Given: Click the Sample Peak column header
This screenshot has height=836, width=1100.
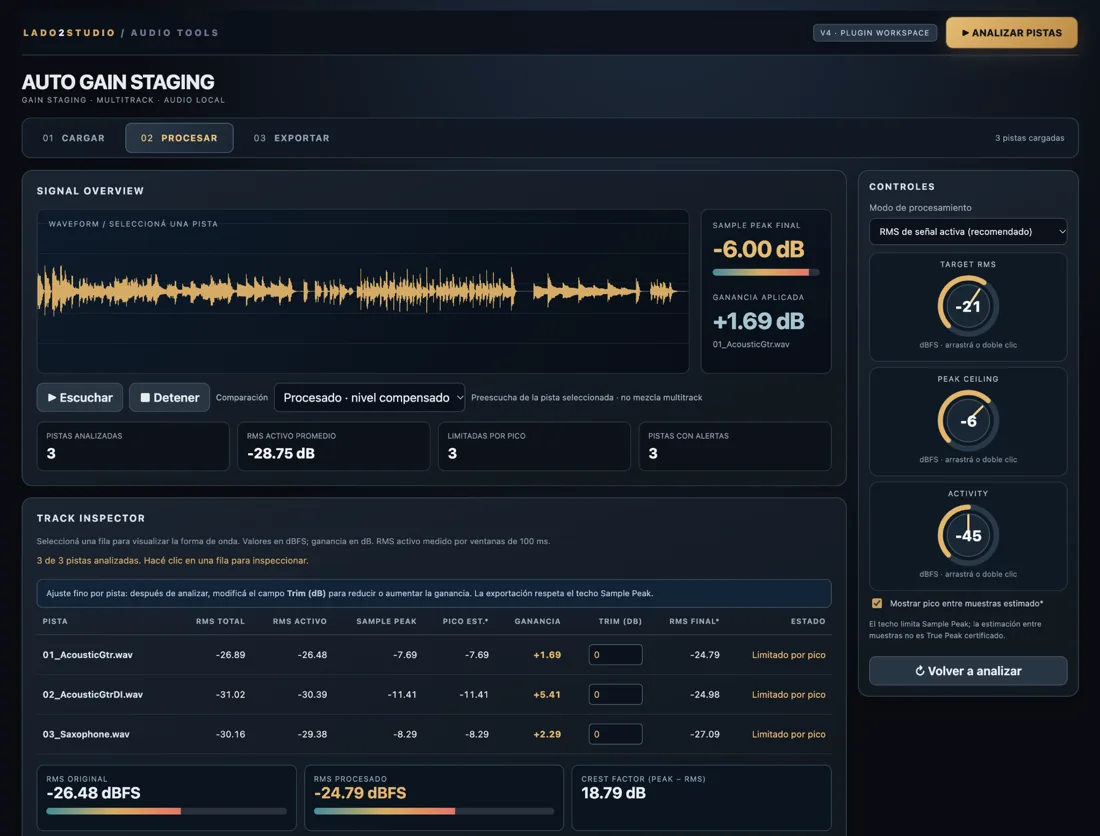Looking at the screenshot, I should pos(387,621).
